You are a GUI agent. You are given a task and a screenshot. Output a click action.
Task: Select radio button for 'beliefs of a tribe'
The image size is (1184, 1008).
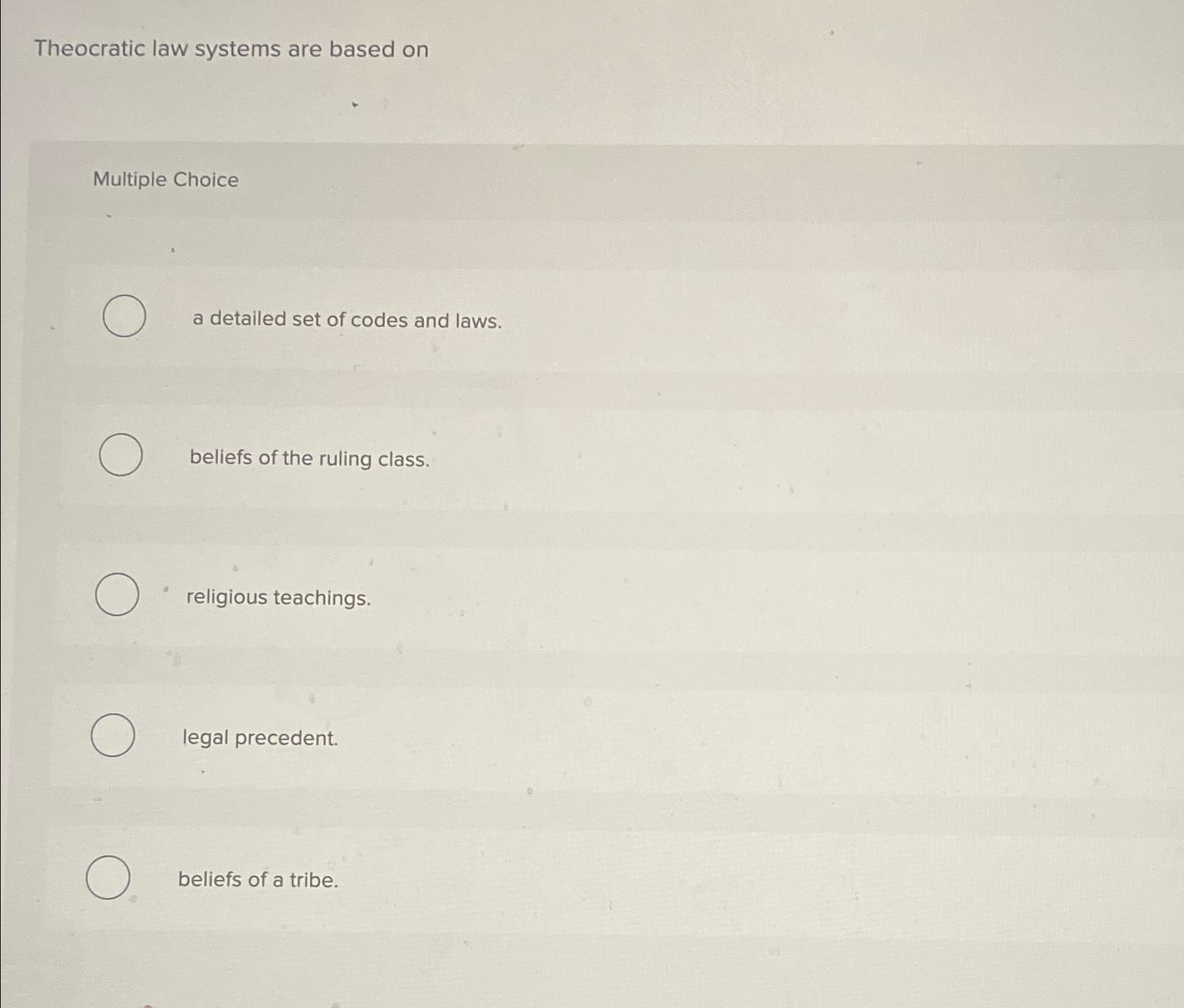[109, 876]
